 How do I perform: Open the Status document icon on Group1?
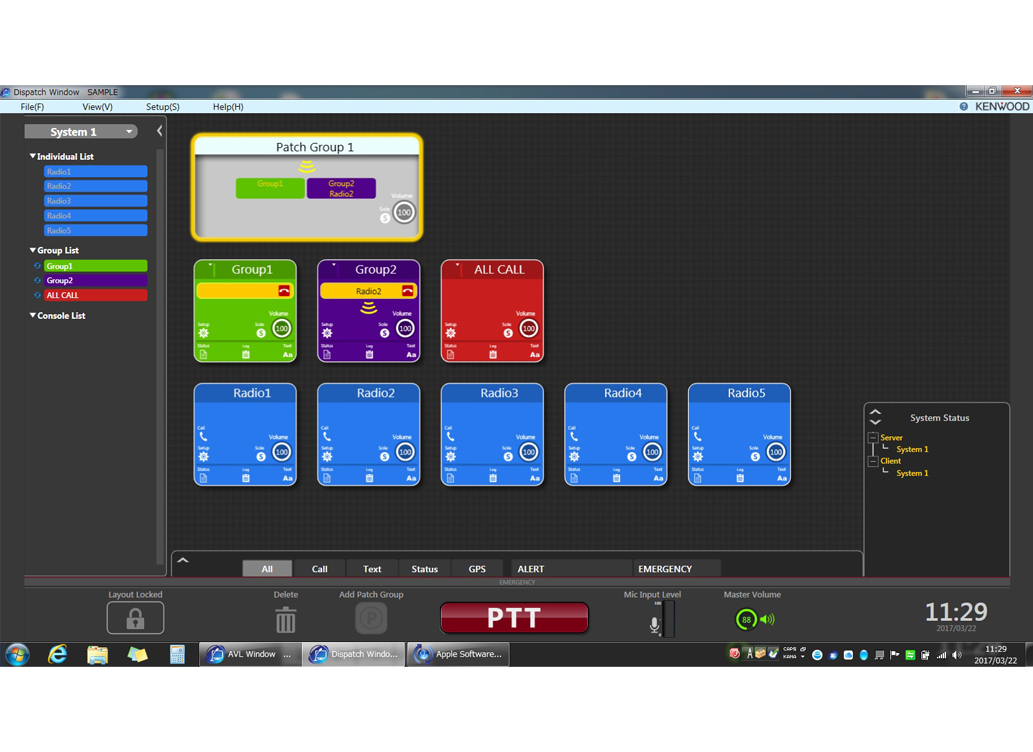[x=203, y=354]
